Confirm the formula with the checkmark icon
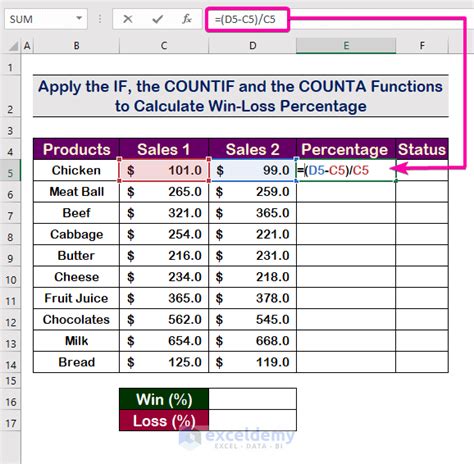The width and height of the screenshot is (474, 464). [x=157, y=19]
